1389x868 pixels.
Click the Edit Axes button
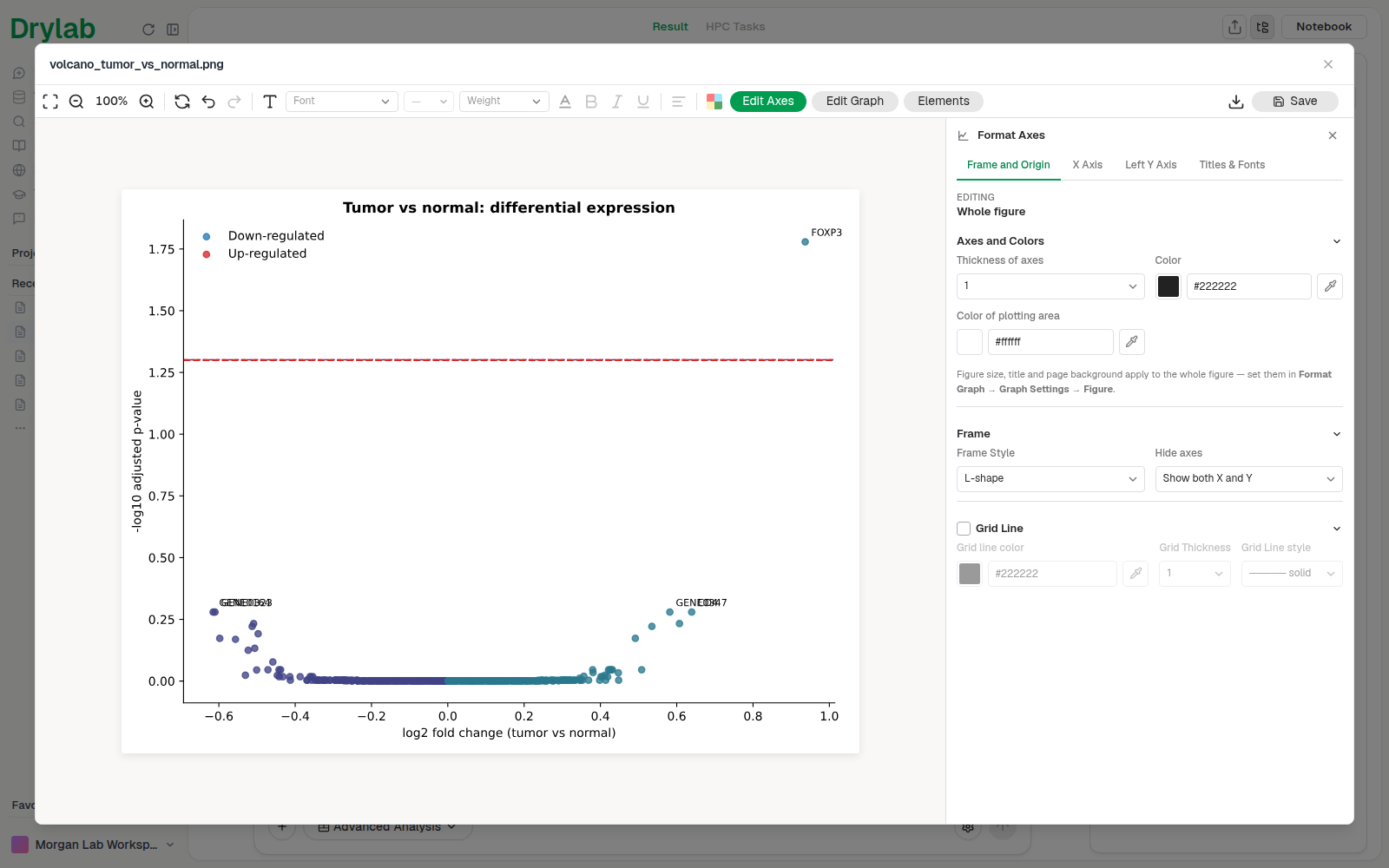(x=768, y=102)
